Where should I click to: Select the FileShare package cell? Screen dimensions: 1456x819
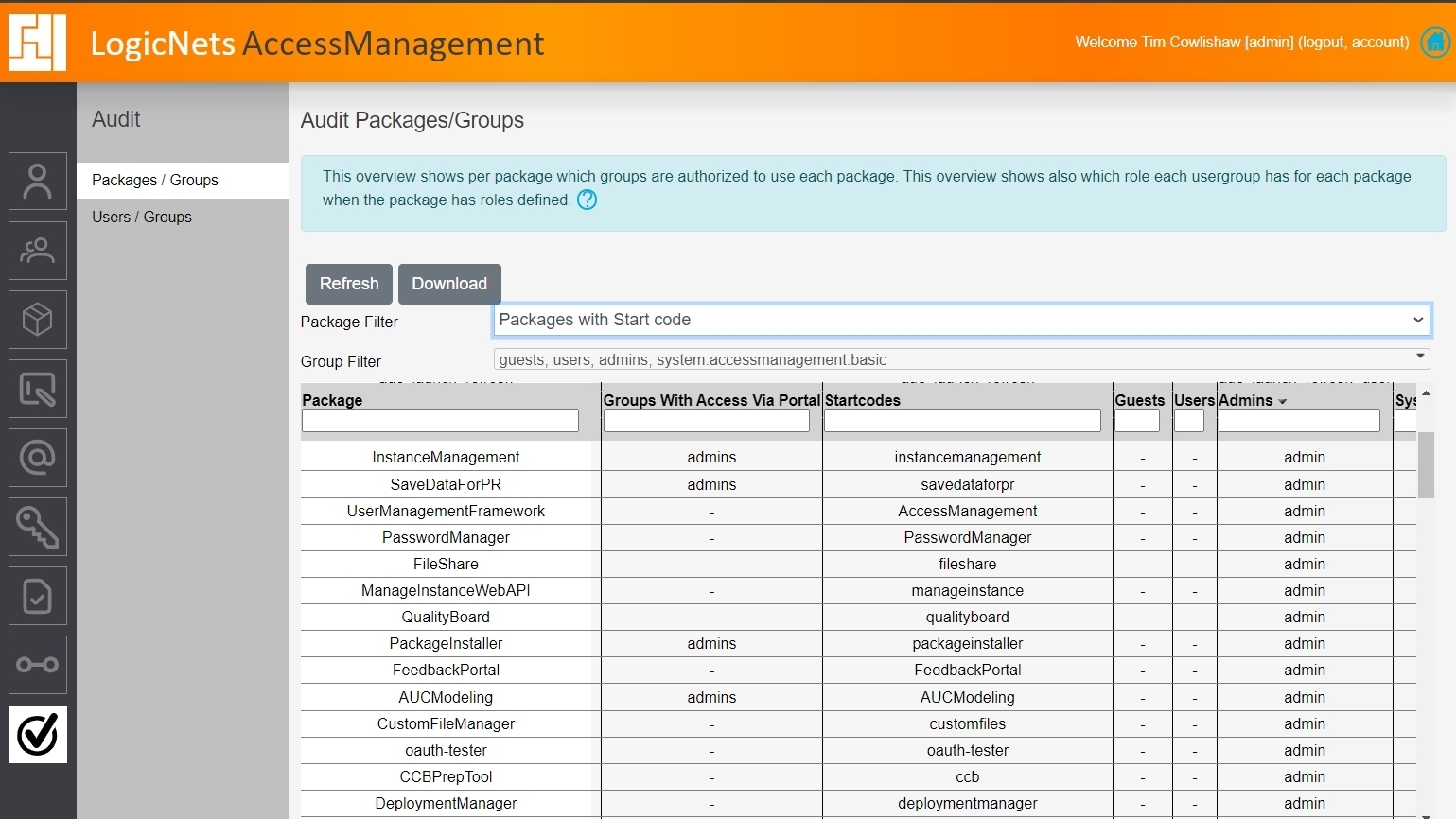(x=446, y=564)
